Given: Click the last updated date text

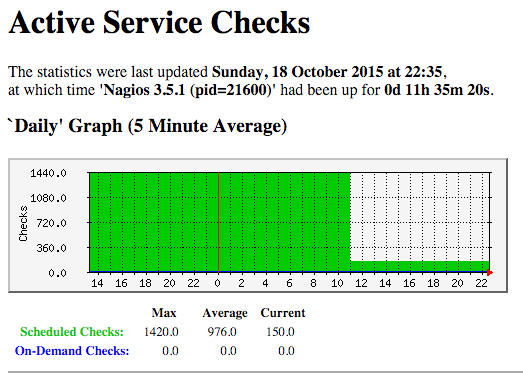Looking at the screenshot, I should (x=328, y=72).
